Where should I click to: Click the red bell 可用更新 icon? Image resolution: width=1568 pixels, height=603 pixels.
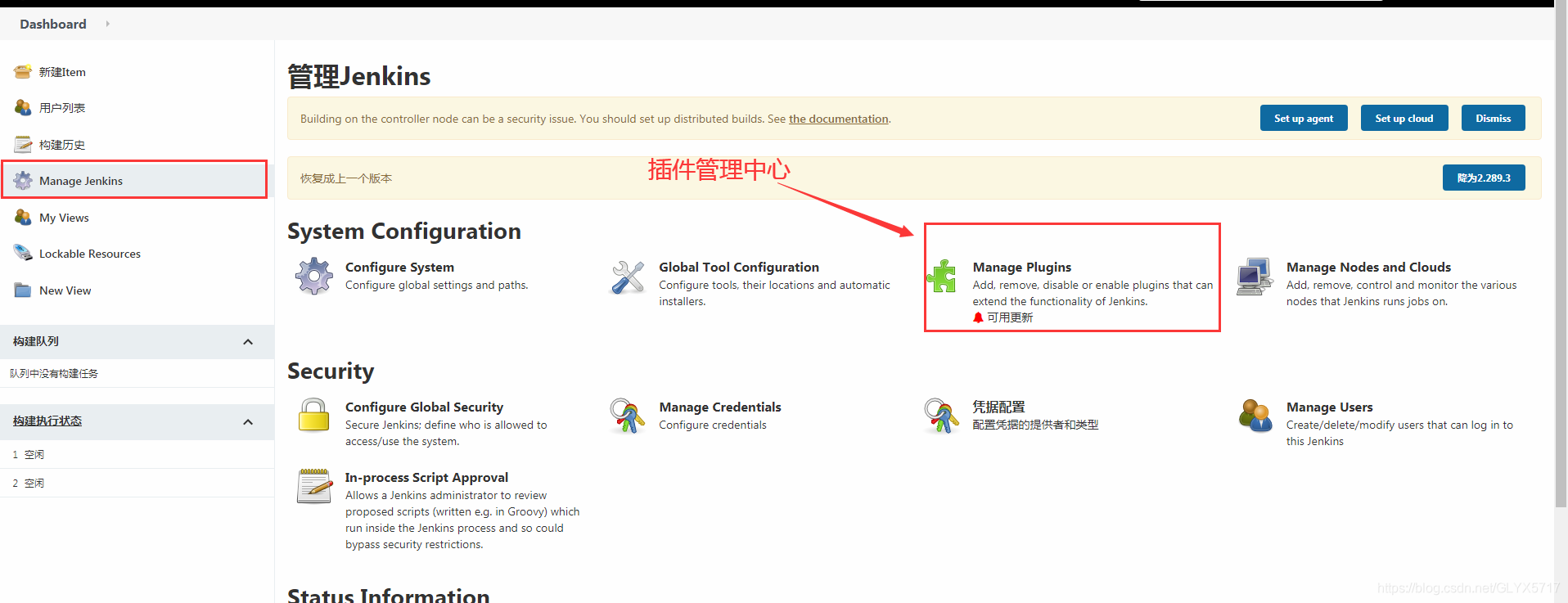[978, 317]
